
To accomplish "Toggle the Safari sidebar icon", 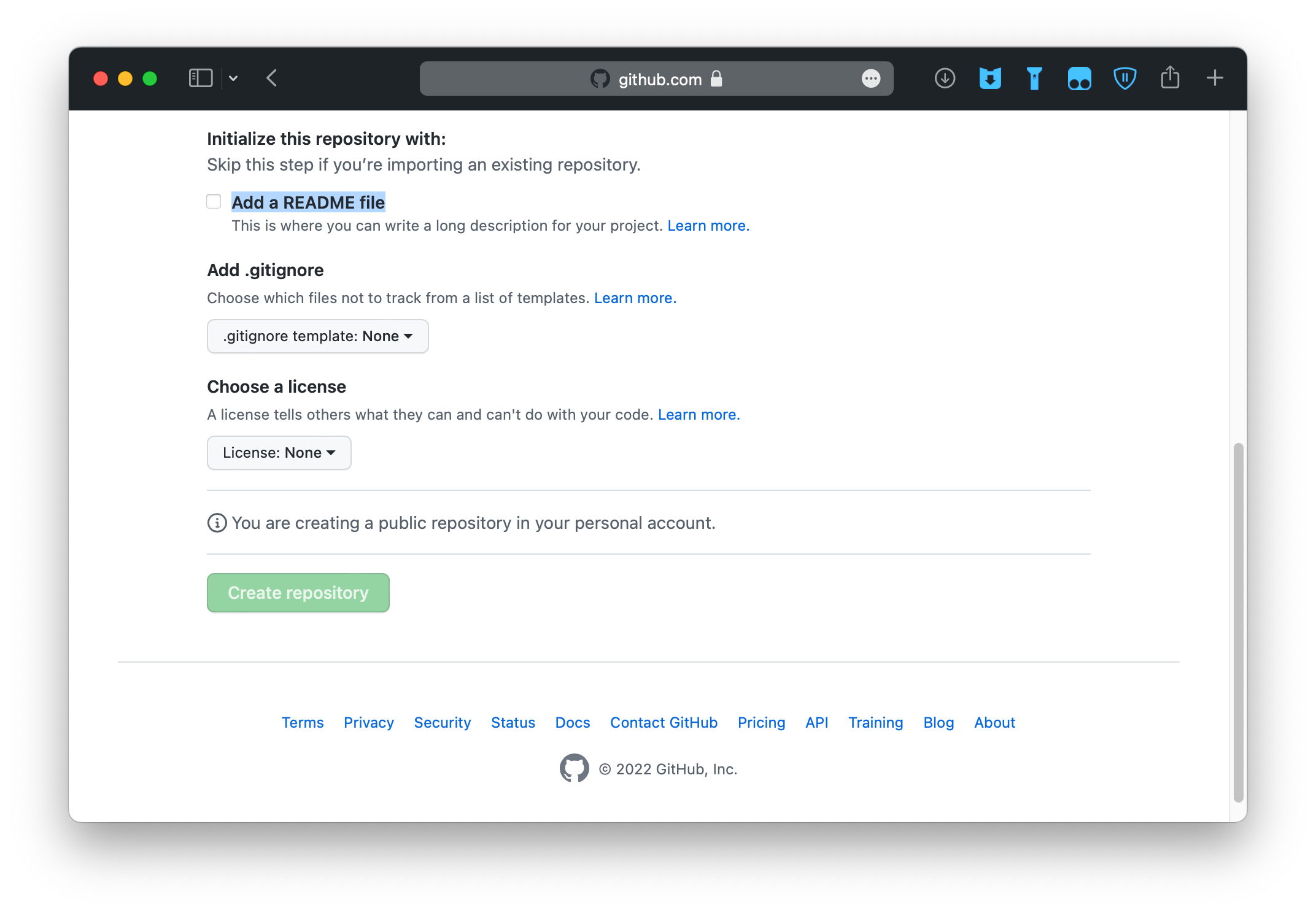I will pyautogui.click(x=201, y=79).
